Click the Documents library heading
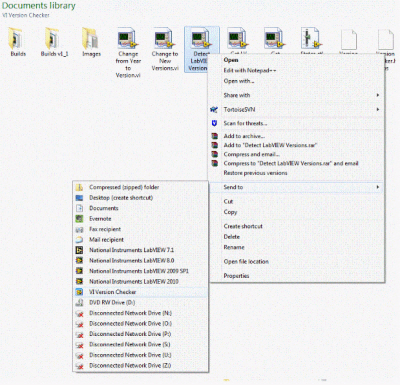The image size is (400, 385). coord(39,6)
